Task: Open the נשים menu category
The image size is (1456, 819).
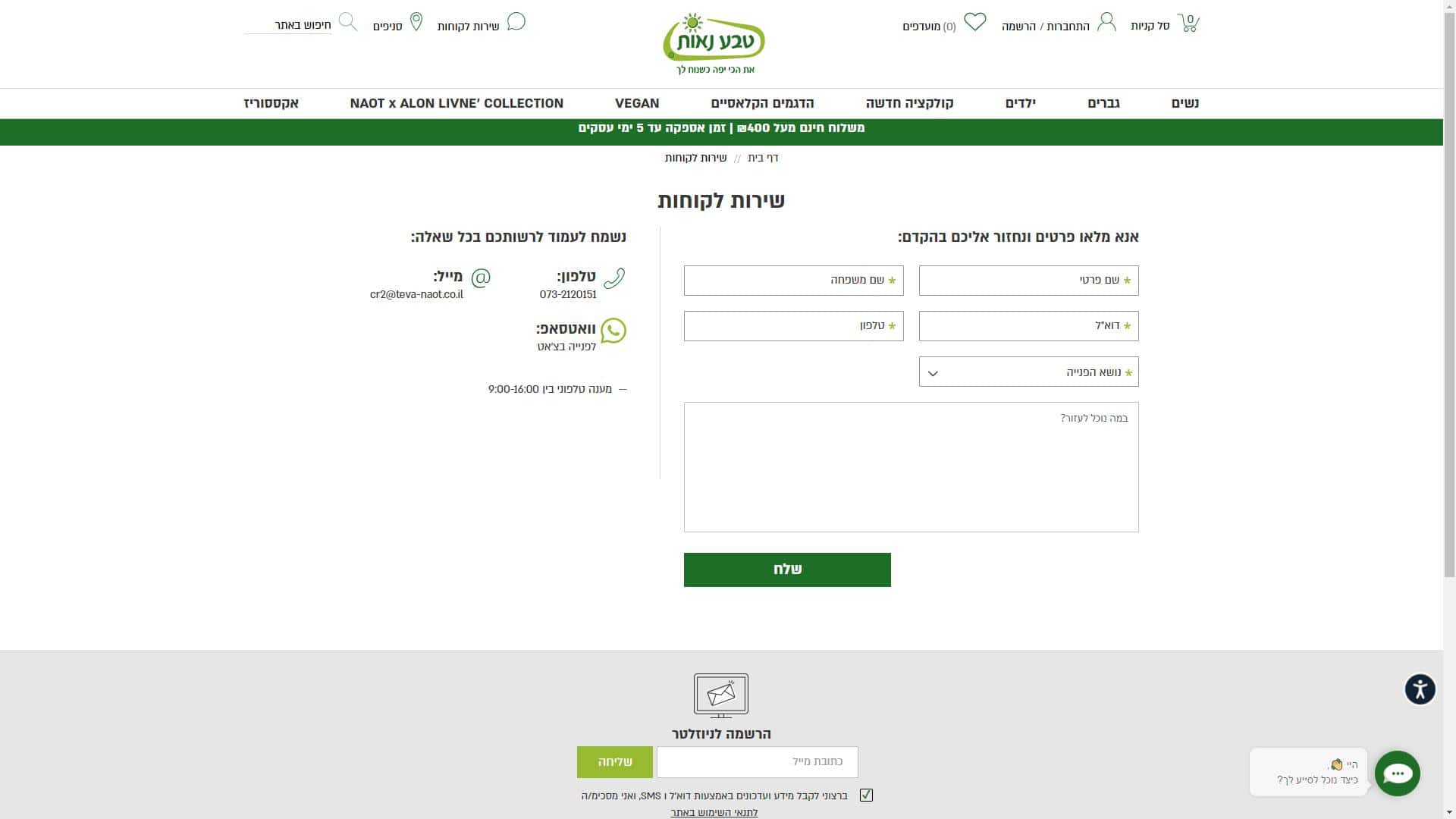Action: [x=1185, y=103]
